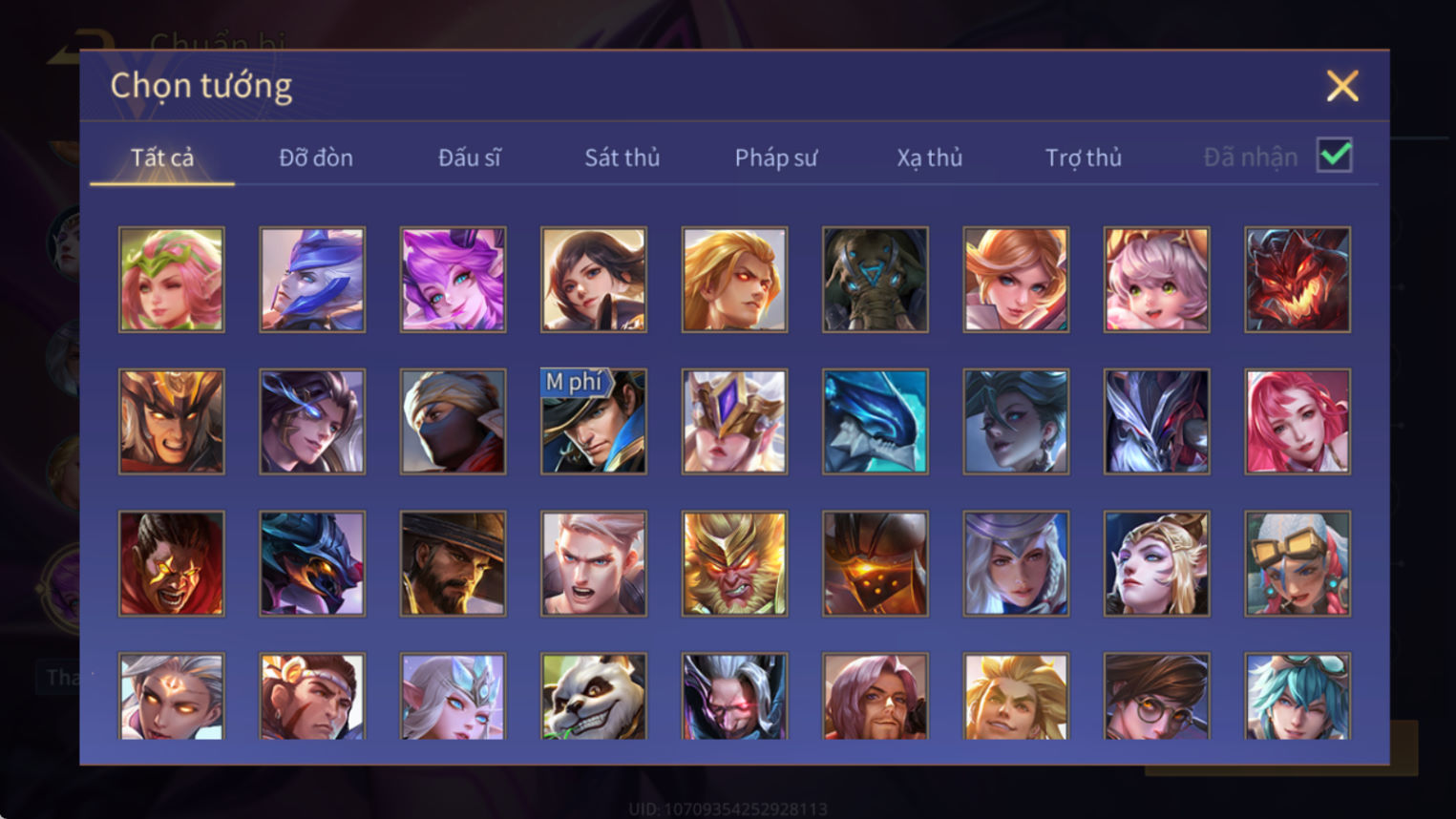Pick the elephant armored hero portrait

(x=876, y=280)
